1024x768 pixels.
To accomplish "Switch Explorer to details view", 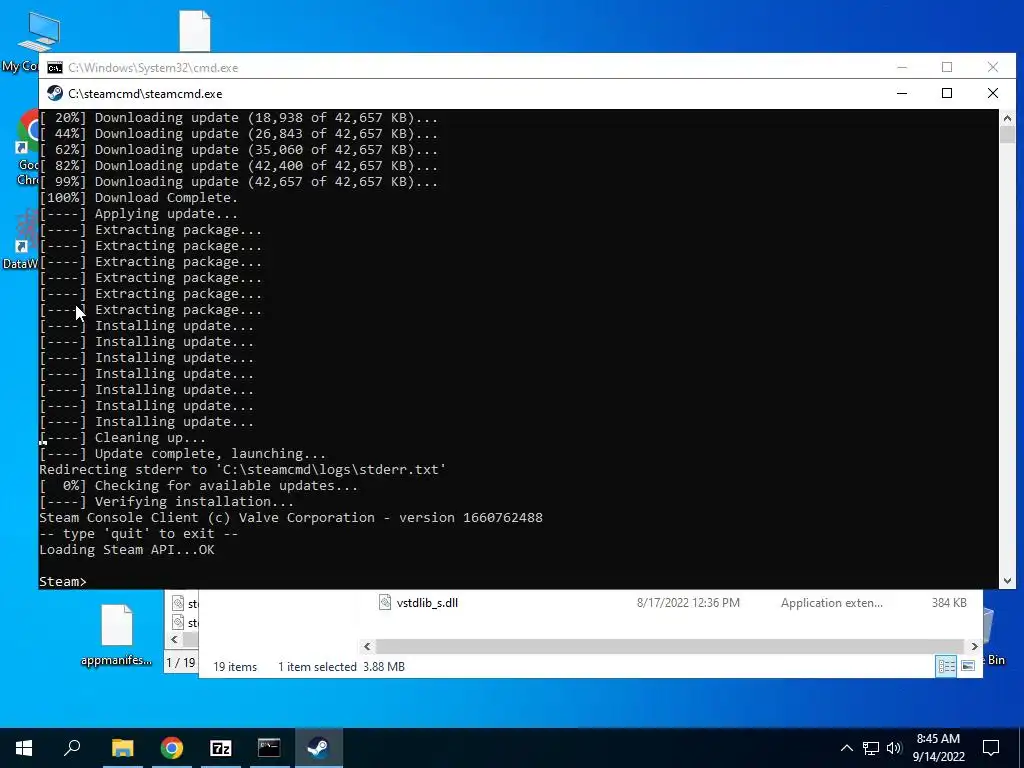I will tap(946, 666).
